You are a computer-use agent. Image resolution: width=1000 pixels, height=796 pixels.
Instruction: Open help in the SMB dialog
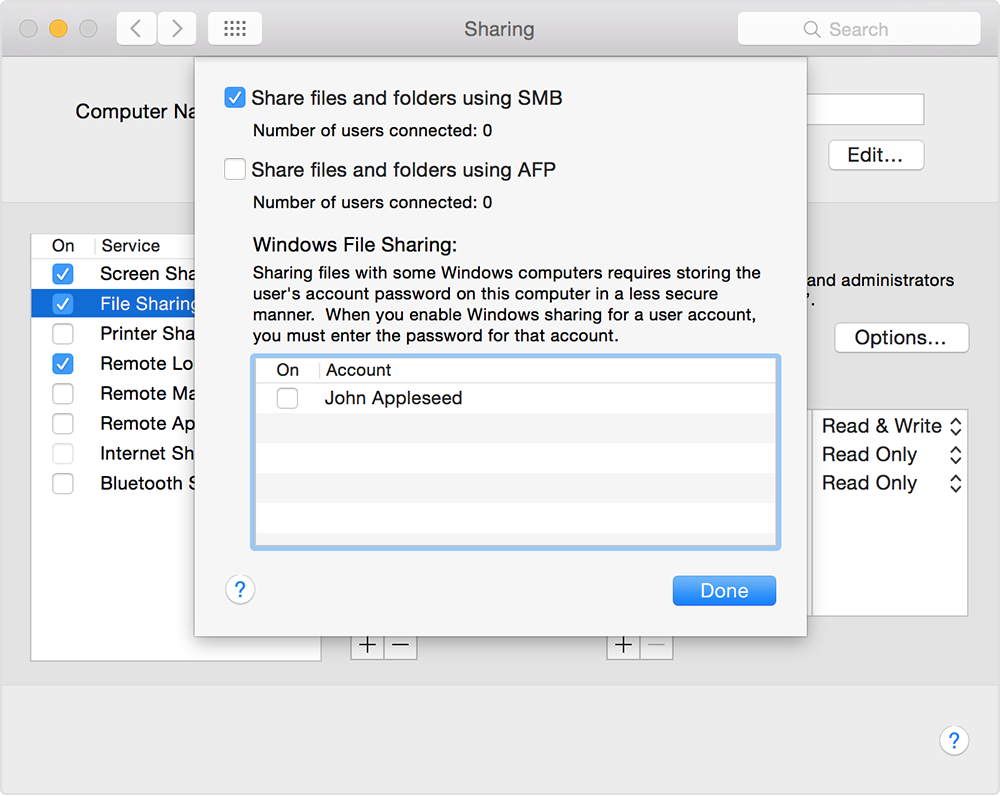240,589
